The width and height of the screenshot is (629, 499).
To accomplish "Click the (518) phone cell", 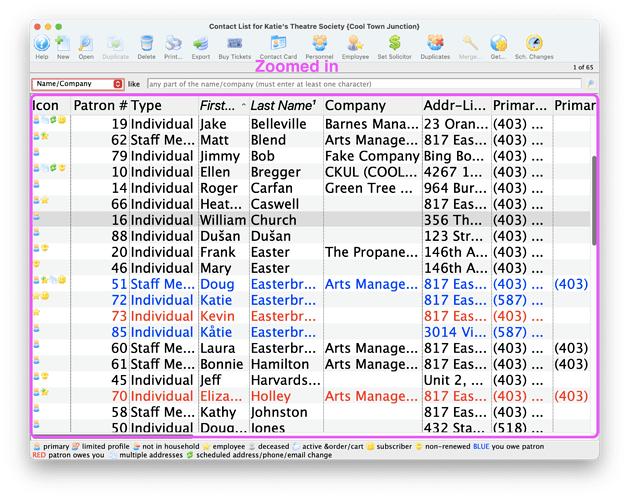I will 522,428.
